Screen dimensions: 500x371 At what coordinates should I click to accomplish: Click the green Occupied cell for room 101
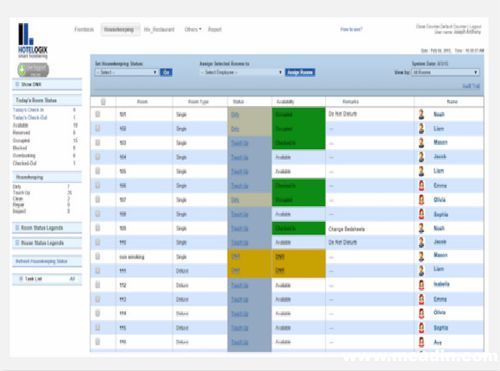298,114
